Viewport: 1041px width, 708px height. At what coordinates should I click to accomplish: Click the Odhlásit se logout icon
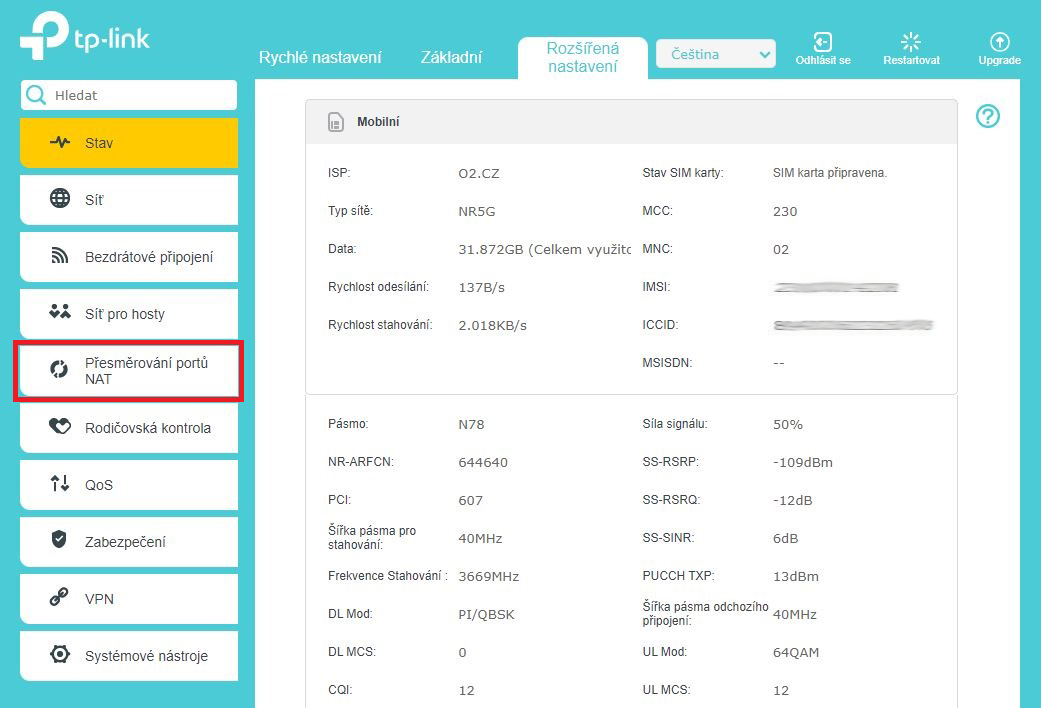coord(822,42)
